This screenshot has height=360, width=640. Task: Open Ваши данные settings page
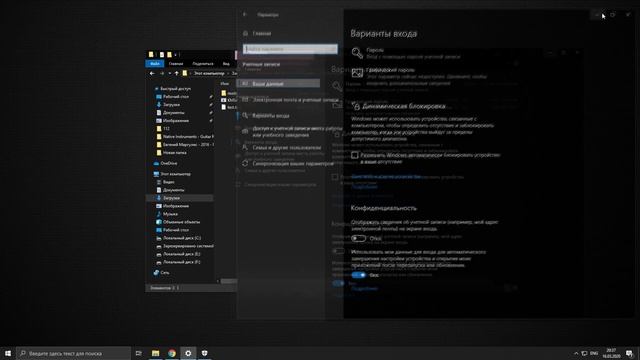click(x=279, y=84)
